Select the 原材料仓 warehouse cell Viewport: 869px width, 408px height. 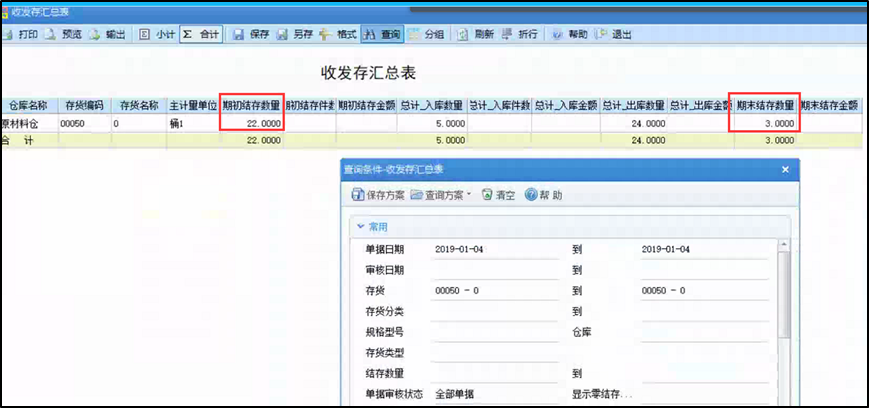[28, 123]
